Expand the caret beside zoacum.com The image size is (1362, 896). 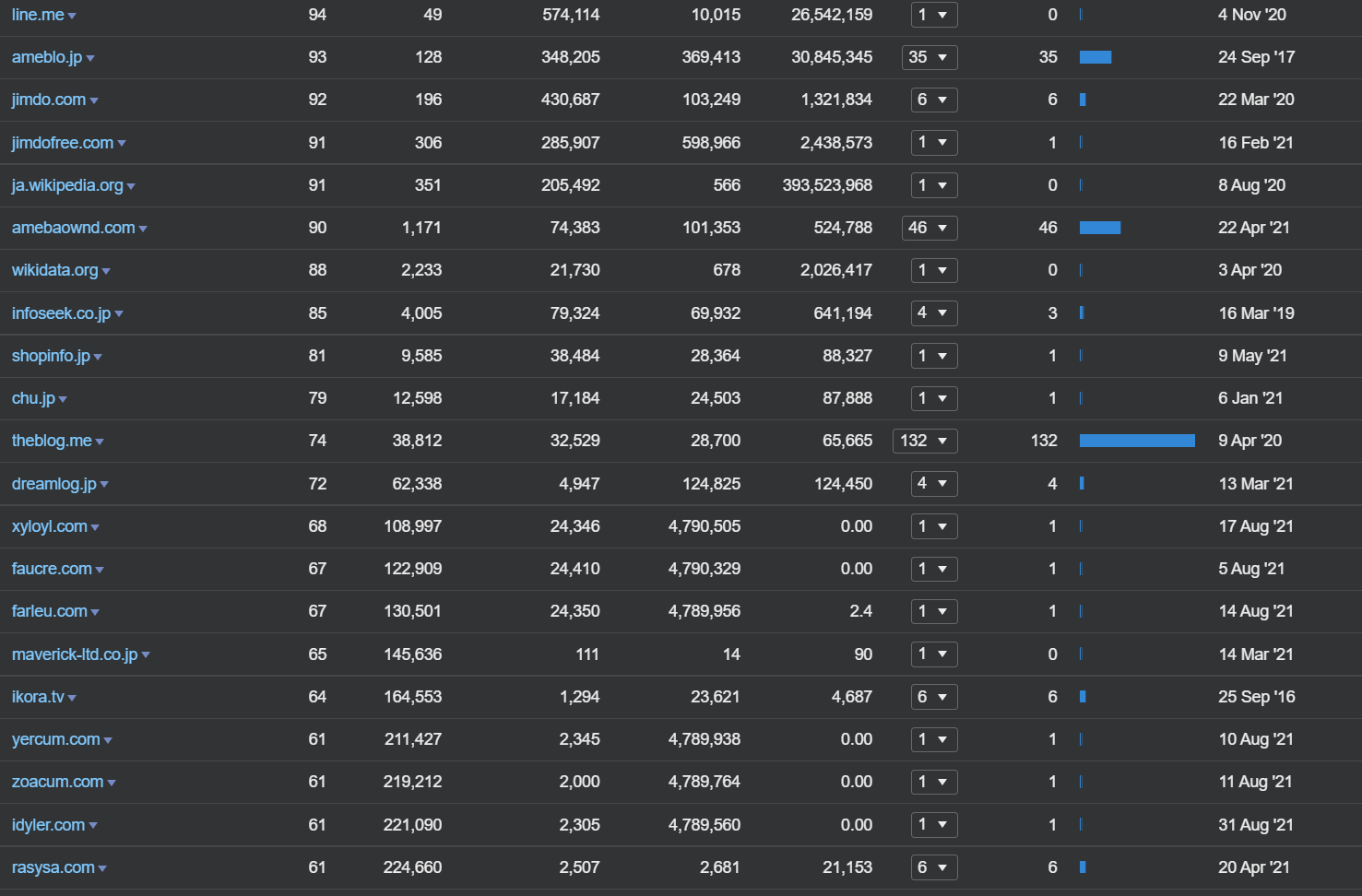coord(112,783)
